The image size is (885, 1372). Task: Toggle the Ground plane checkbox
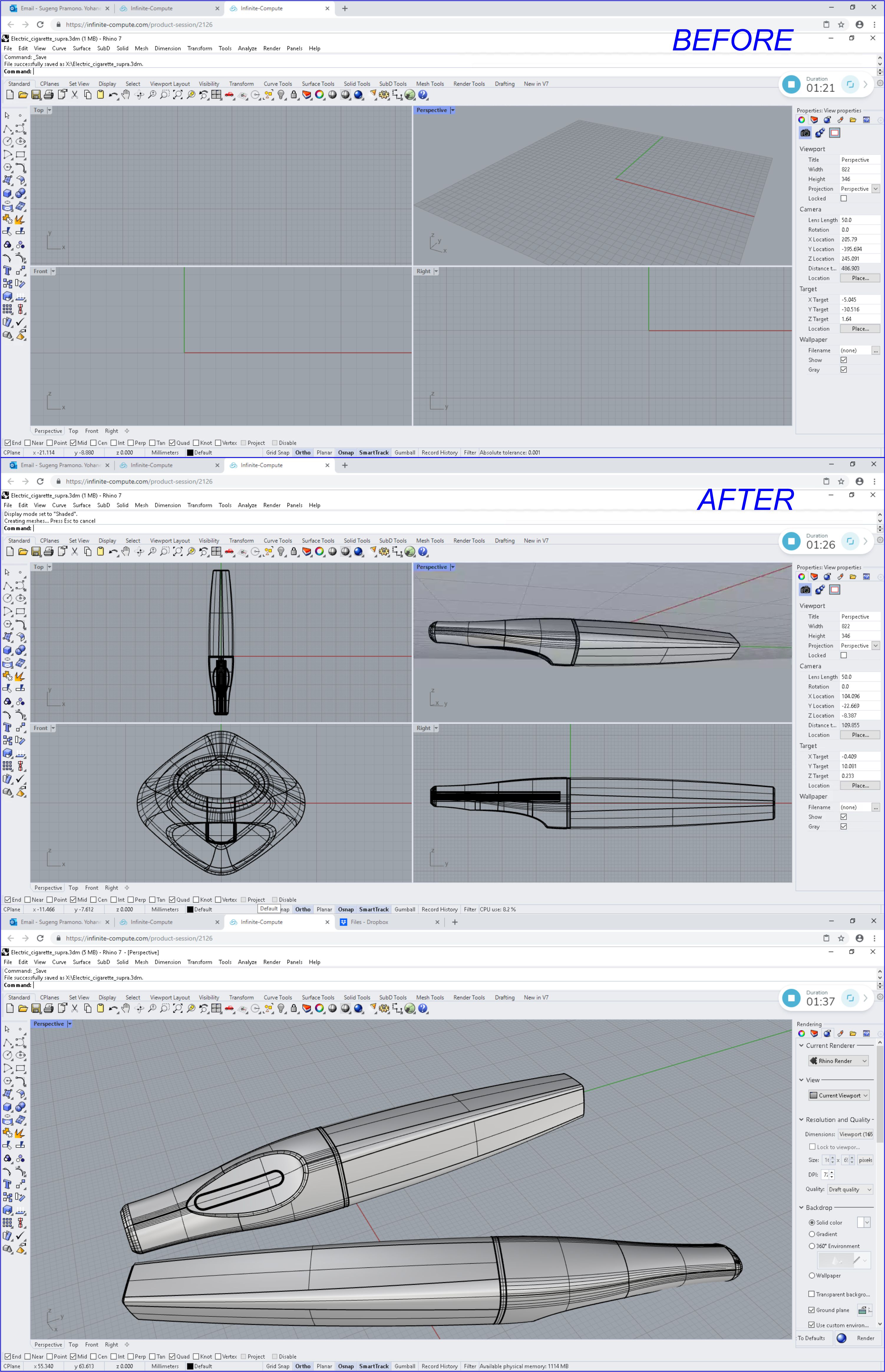(811, 1310)
